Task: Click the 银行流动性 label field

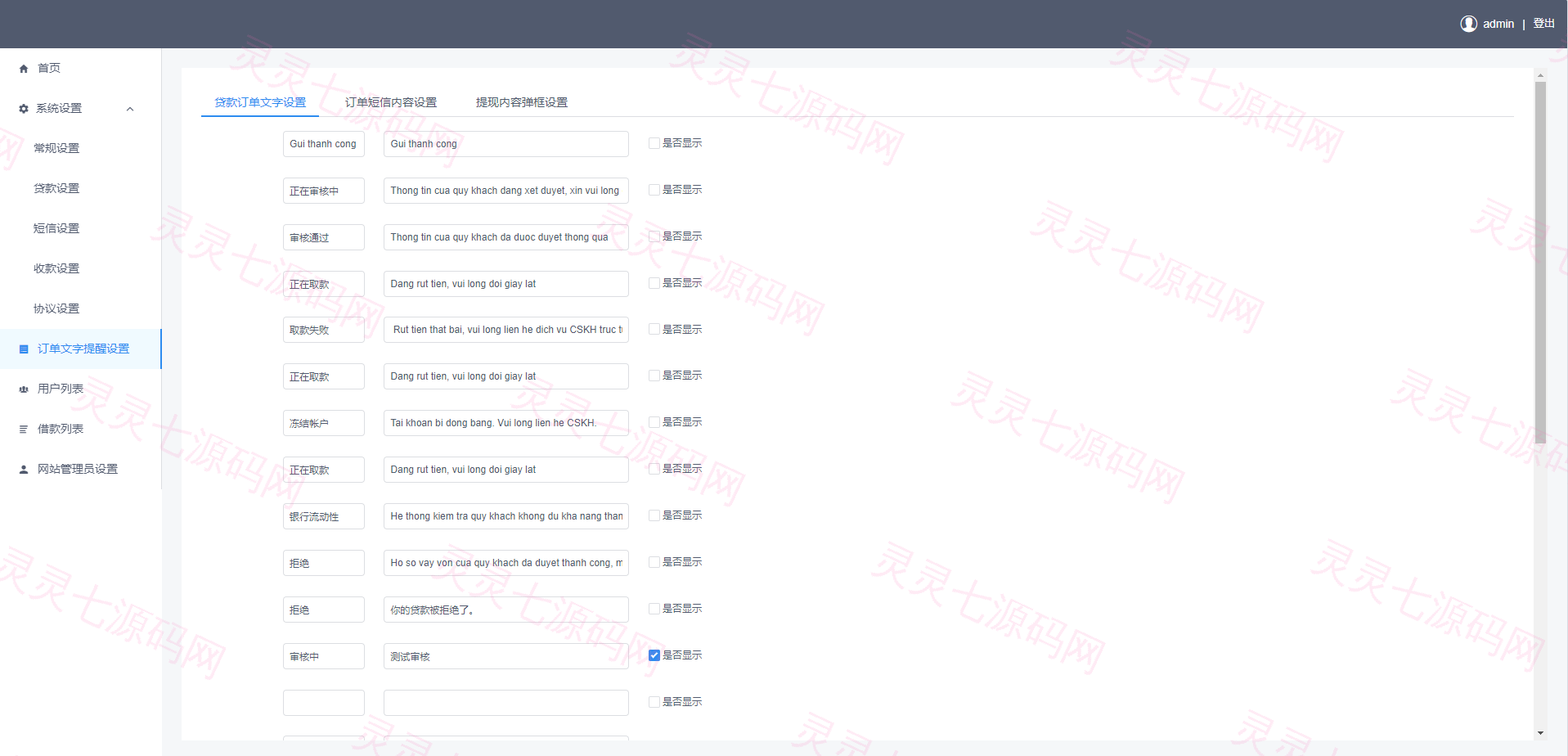Action: (324, 516)
